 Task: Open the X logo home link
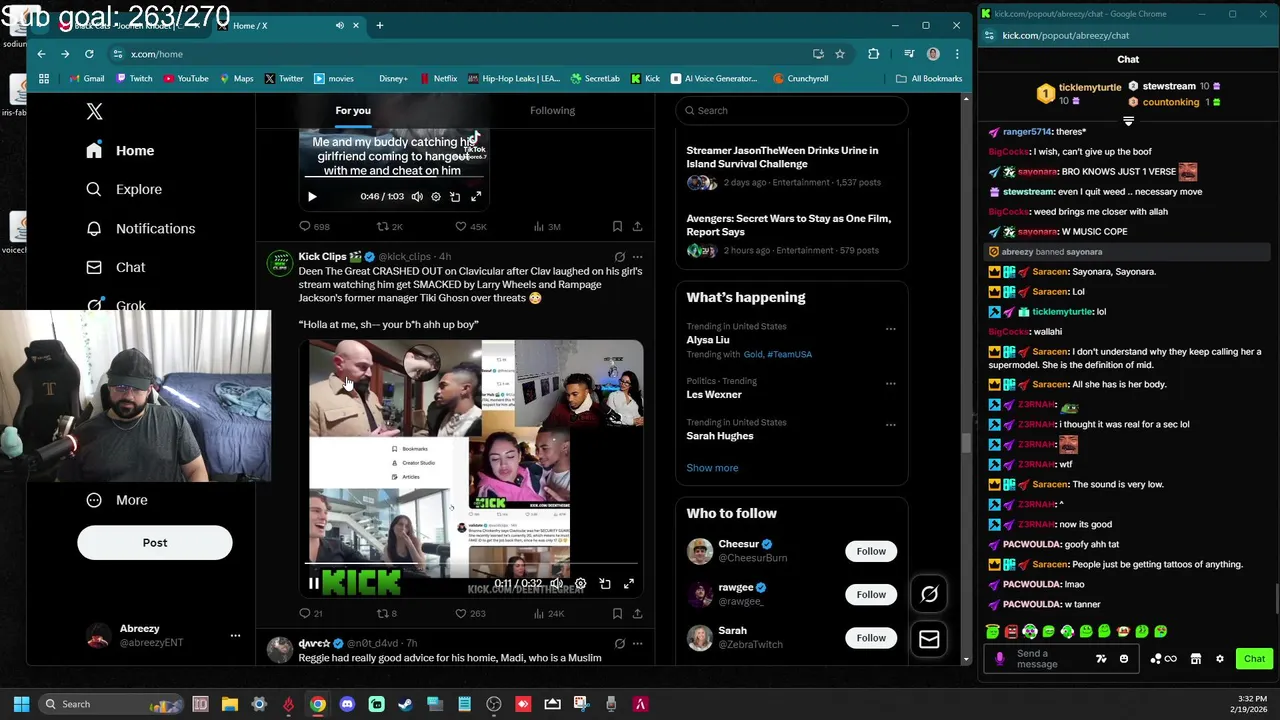94,112
